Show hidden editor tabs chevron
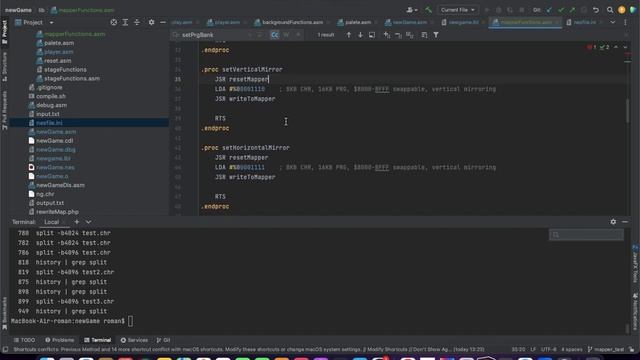Image resolution: width=640 pixels, height=360 pixels. tap(613, 22)
